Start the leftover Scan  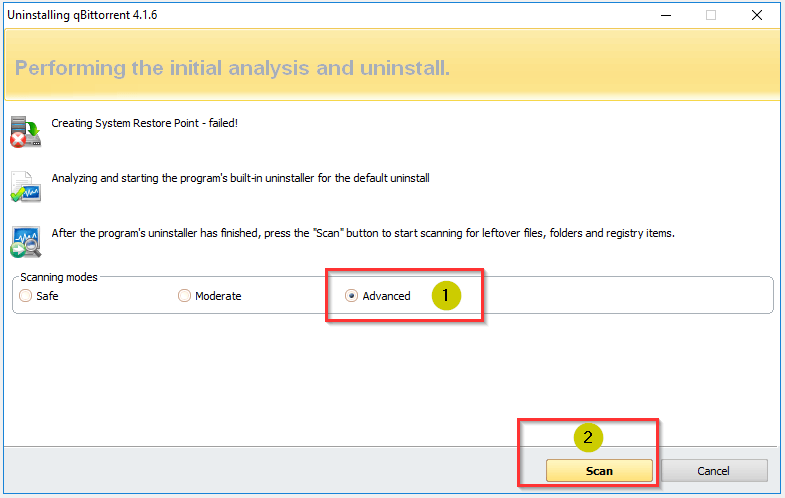(599, 470)
